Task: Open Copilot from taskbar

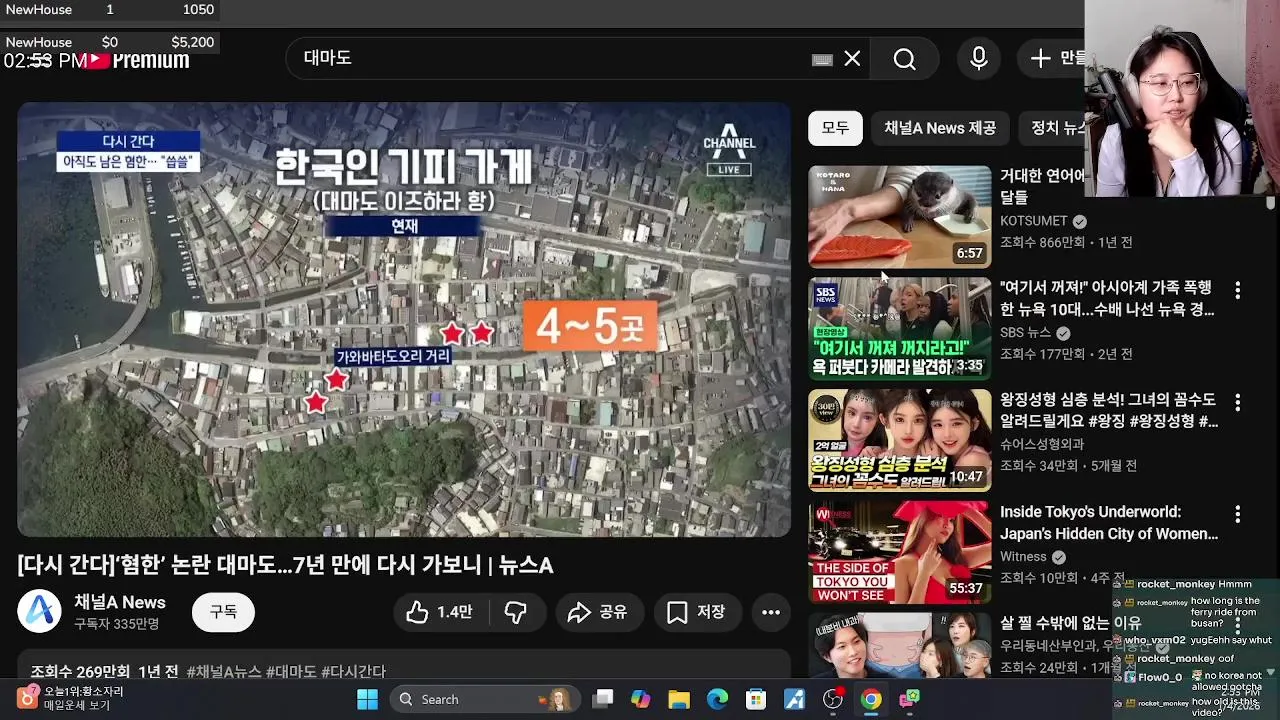Action: (641, 699)
